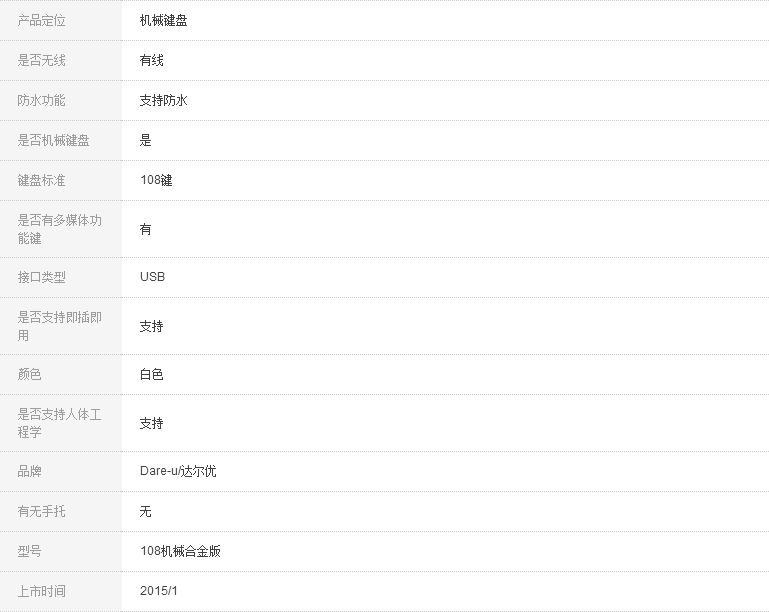Click the 产品定位 label cell

point(42,20)
